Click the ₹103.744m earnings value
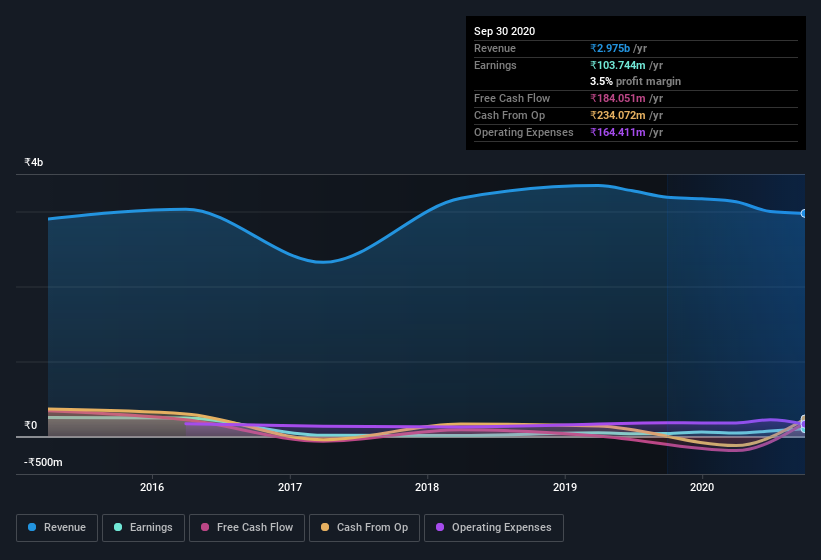The height and width of the screenshot is (560, 821). [618, 65]
